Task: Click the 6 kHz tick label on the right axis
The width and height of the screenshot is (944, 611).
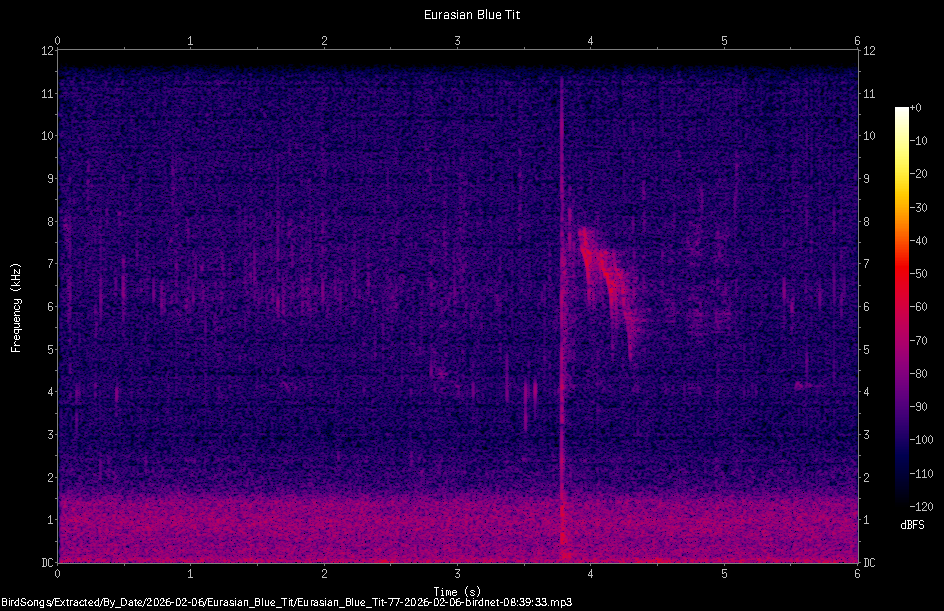Action: pyautogui.click(x=866, y=306)
